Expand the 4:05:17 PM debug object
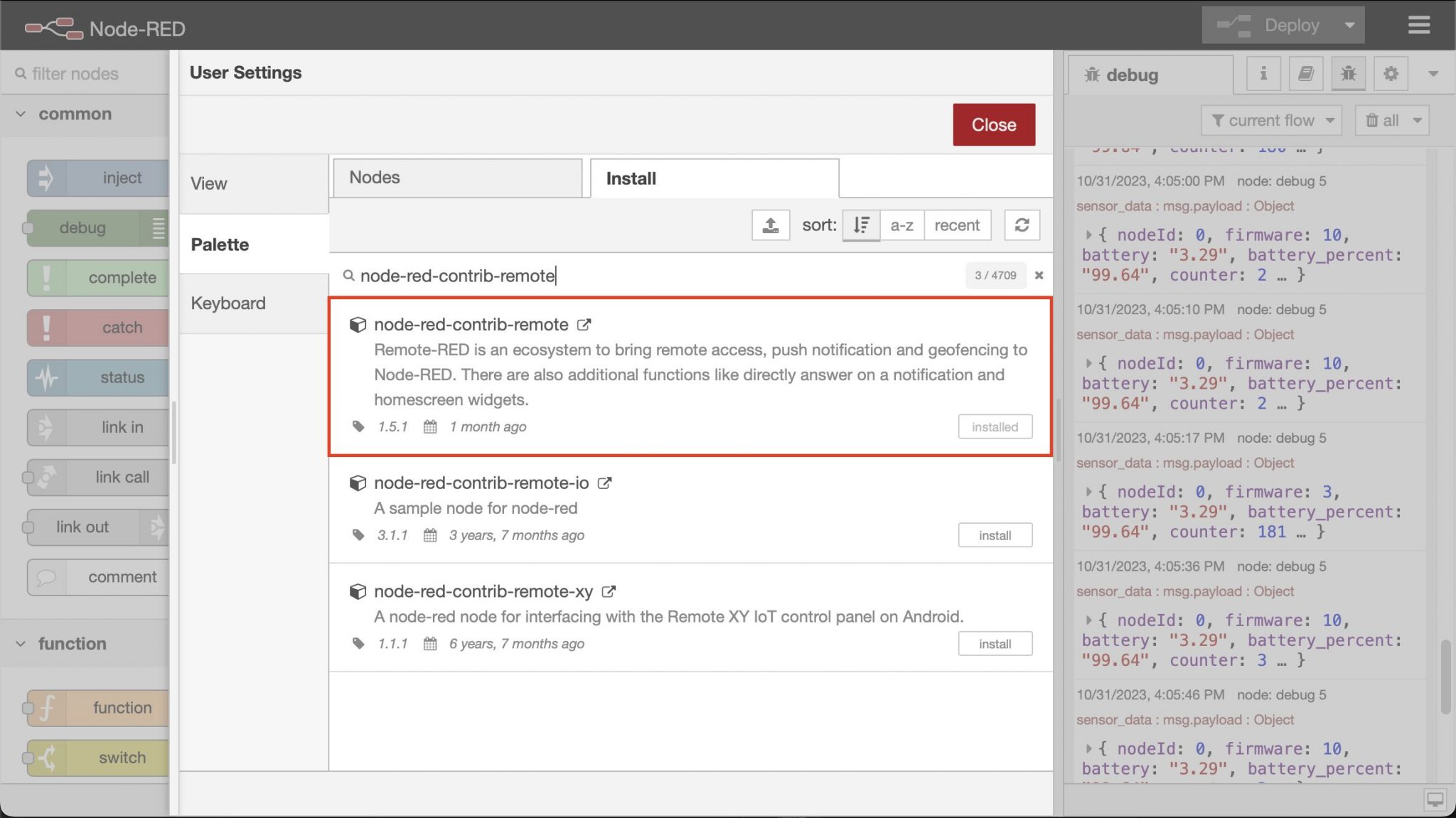The width and height of the screenshot is (1456, 818). 1088,492
